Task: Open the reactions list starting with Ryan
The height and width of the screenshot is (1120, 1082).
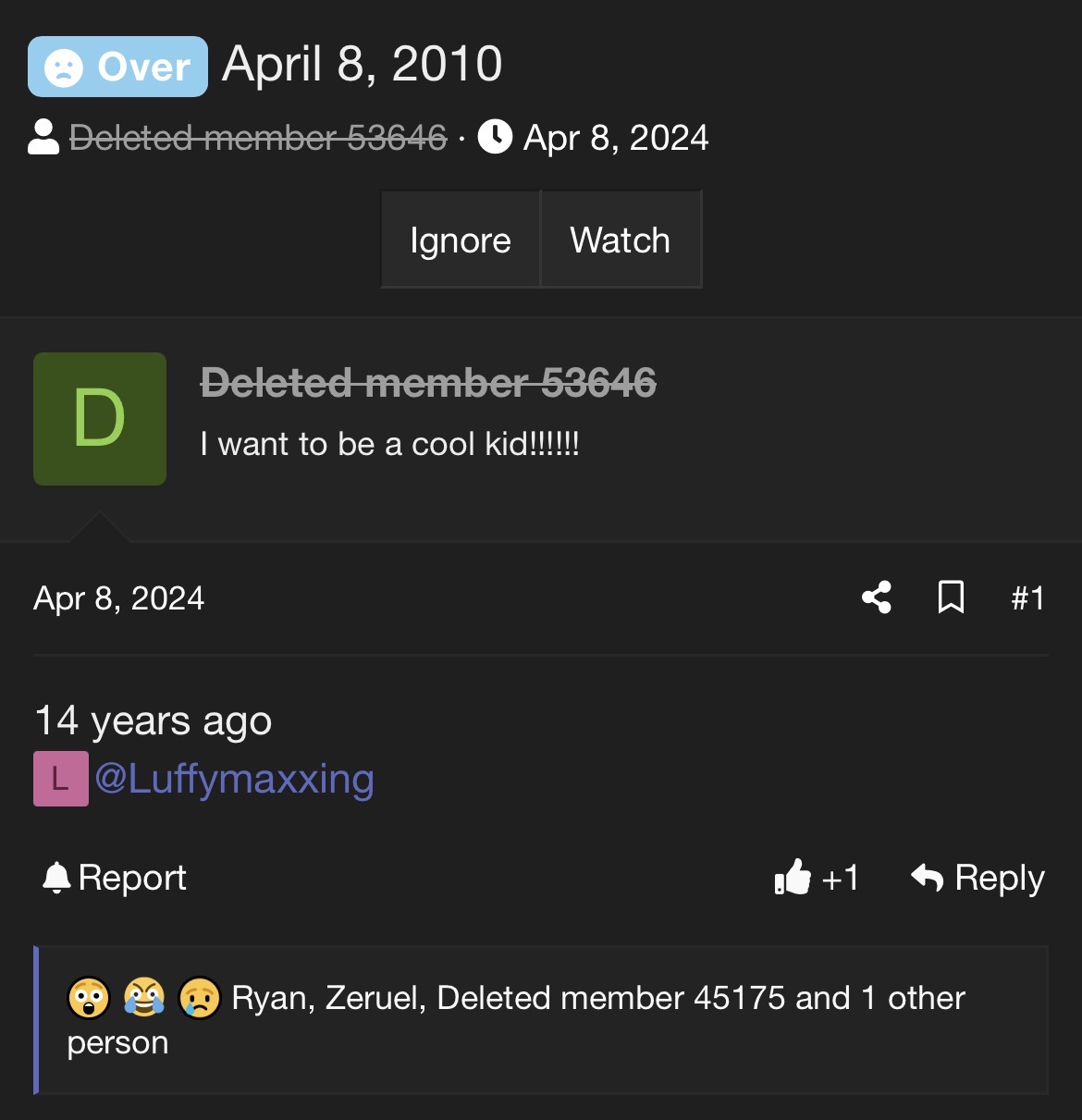Action: (x=597, y=999)
